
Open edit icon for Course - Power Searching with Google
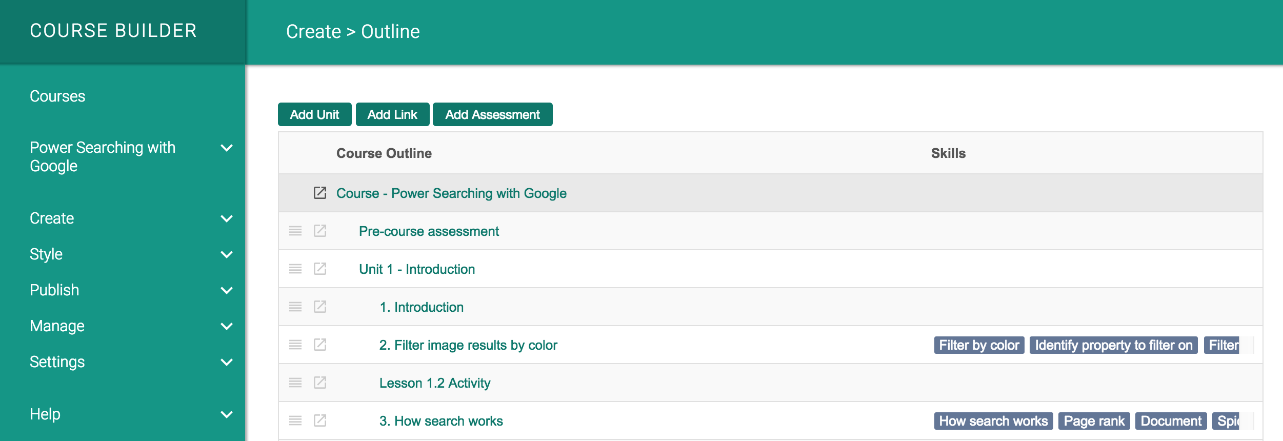[x=320, y=193]
